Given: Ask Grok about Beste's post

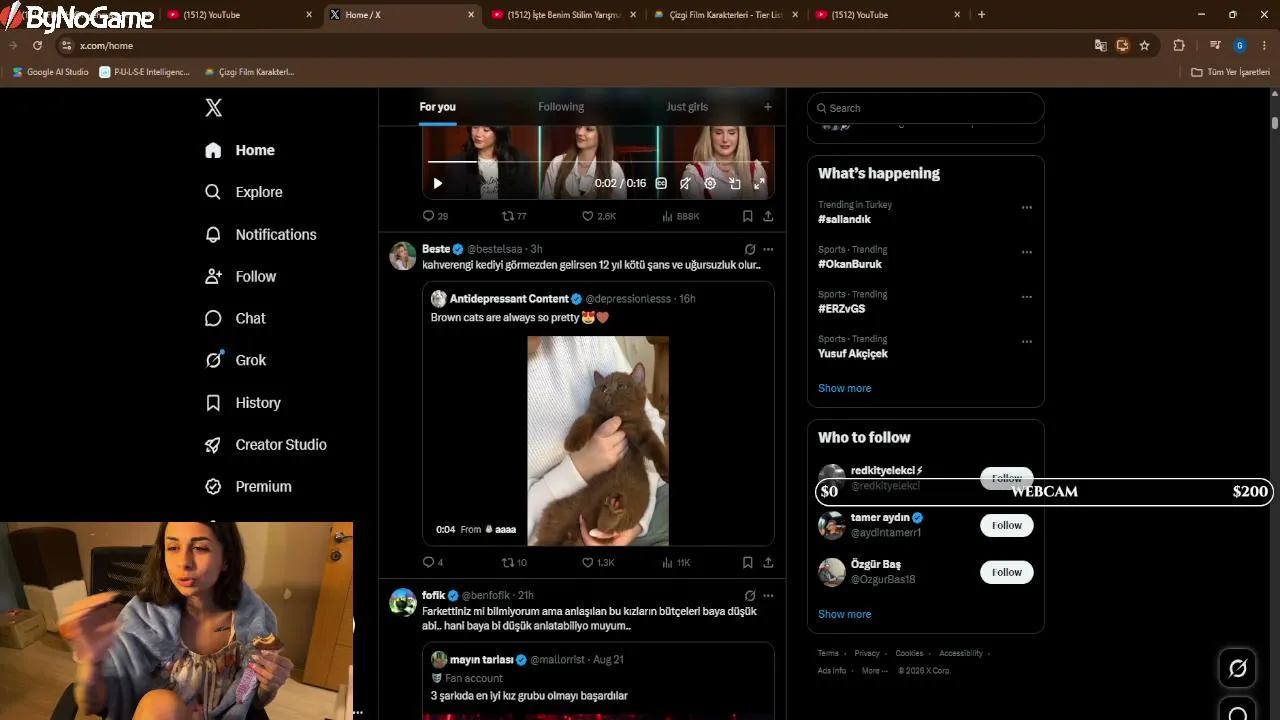Looking at the screenshot, I should click(750, 249).
